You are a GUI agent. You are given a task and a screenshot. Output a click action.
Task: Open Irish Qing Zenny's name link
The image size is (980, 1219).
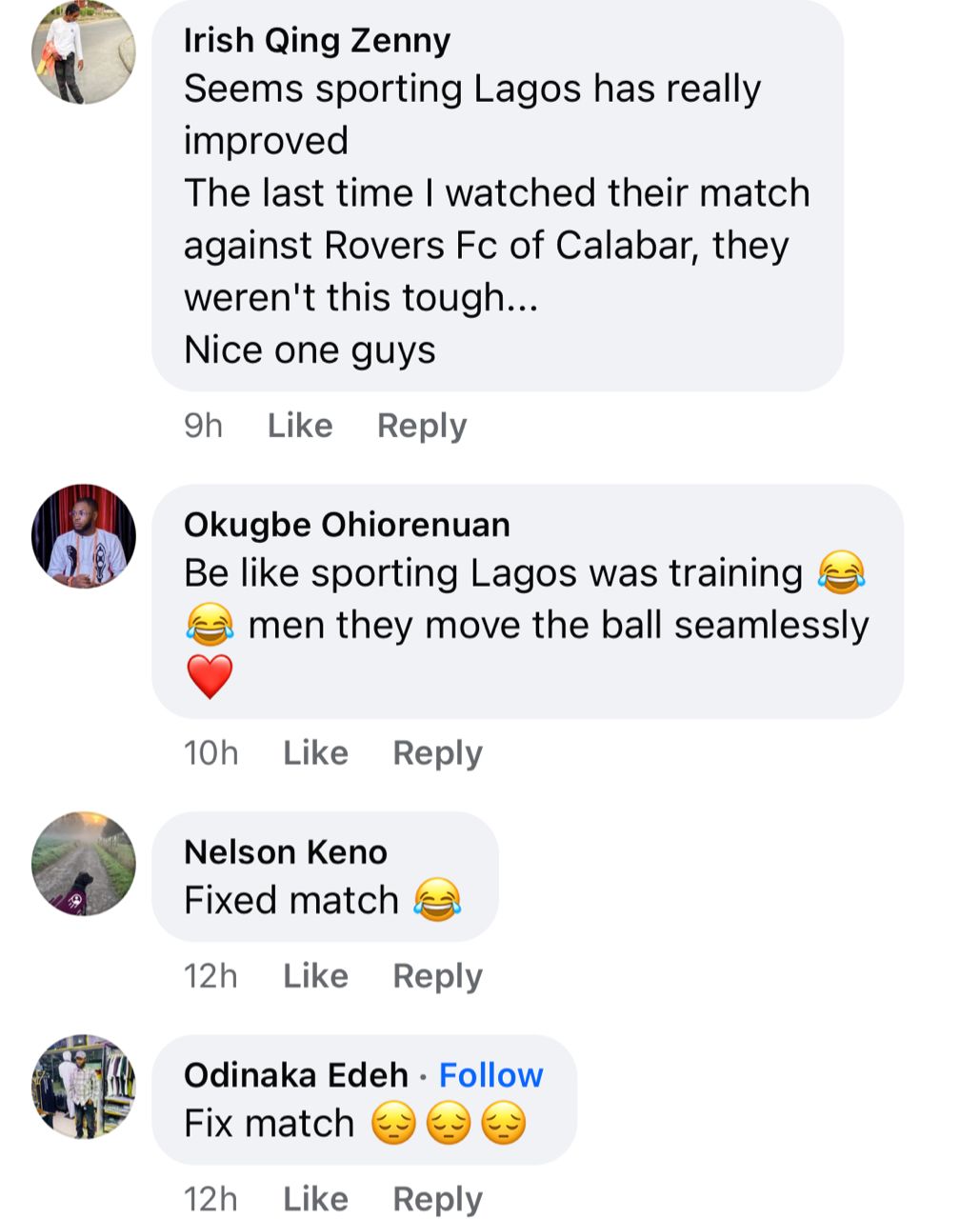[x=316, y=40]
